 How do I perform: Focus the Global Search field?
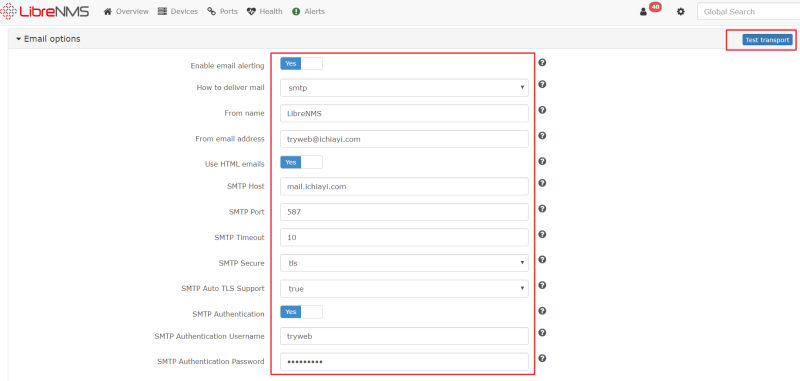tap(748, 11)
